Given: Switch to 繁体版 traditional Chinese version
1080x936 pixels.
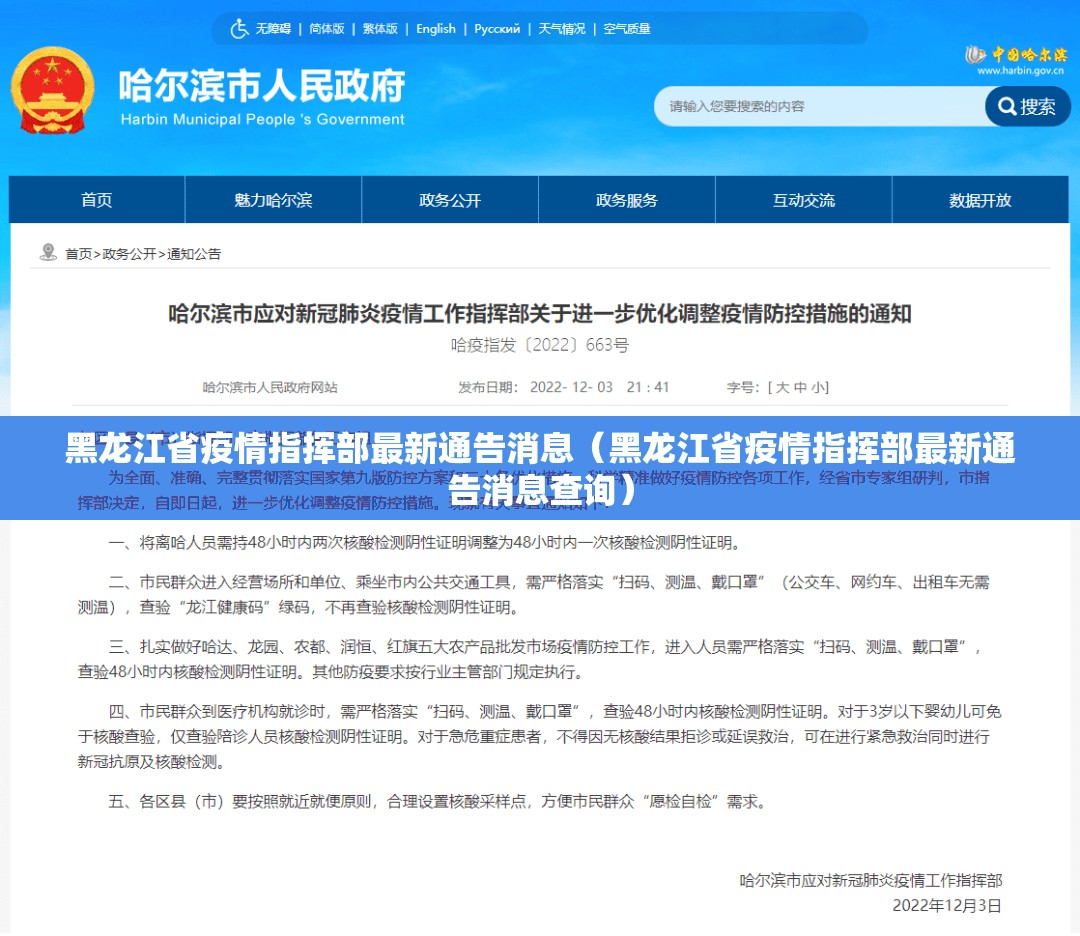Looking at the screenshot, I should click(x=380, y=29).
